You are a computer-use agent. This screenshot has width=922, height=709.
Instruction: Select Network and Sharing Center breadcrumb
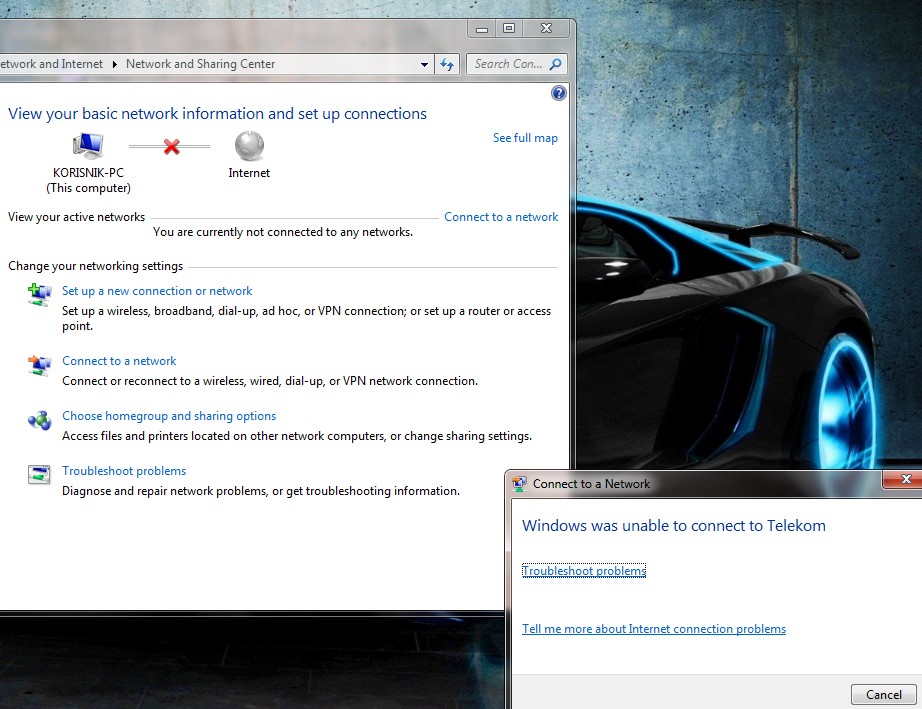tap(200, 64)
